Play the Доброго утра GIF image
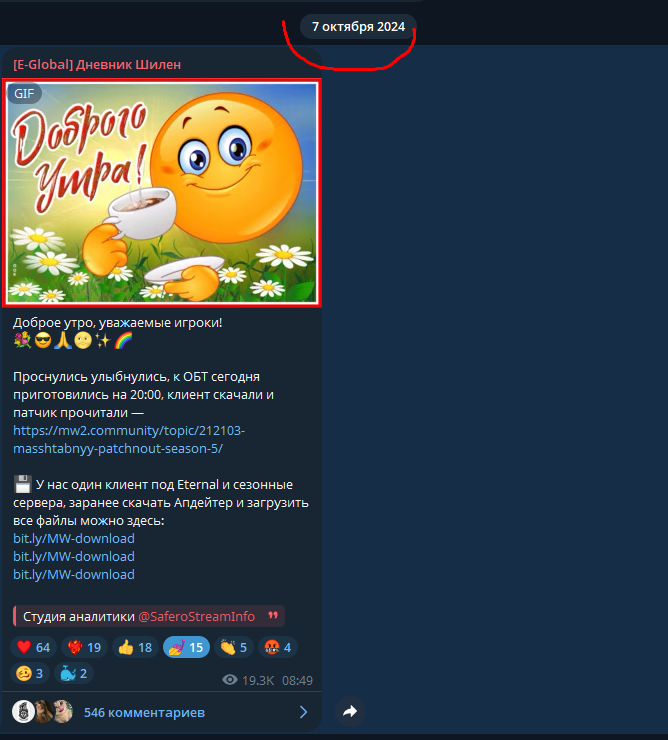The image size is (668, 740). coord(162,193)
